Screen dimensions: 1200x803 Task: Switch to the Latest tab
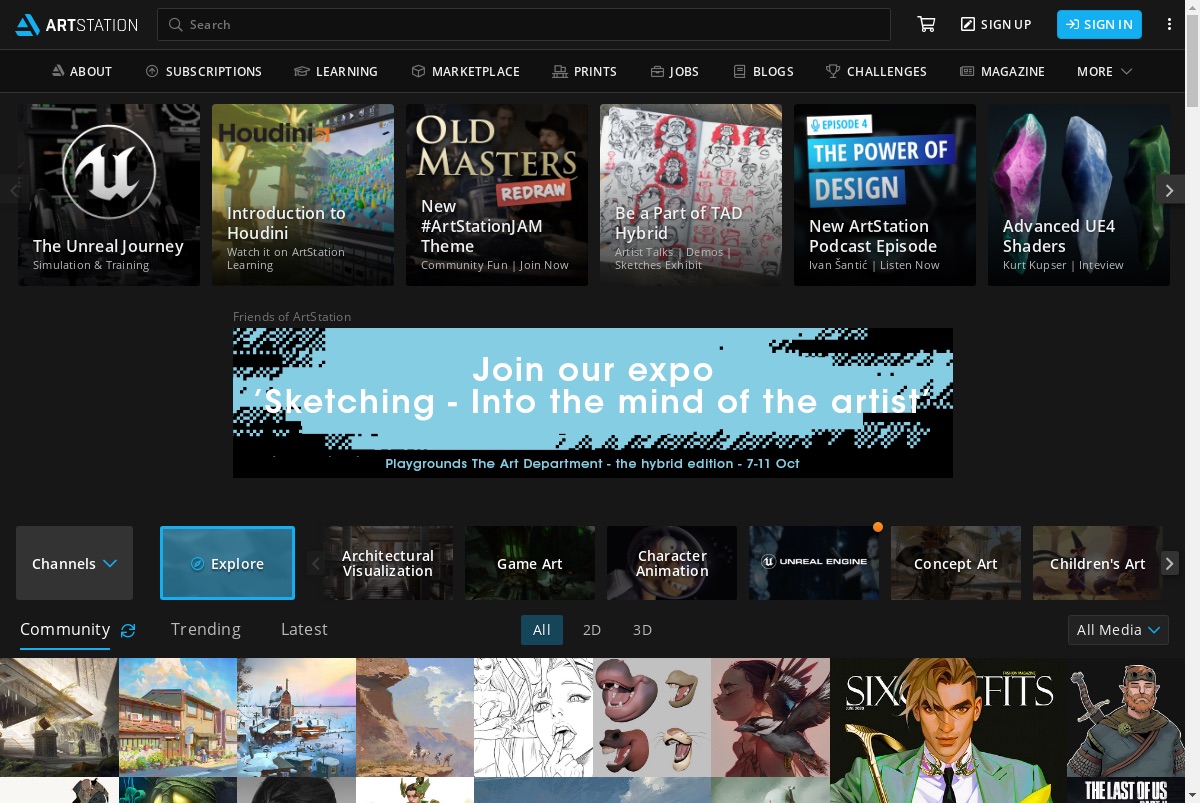coord(304,629)
